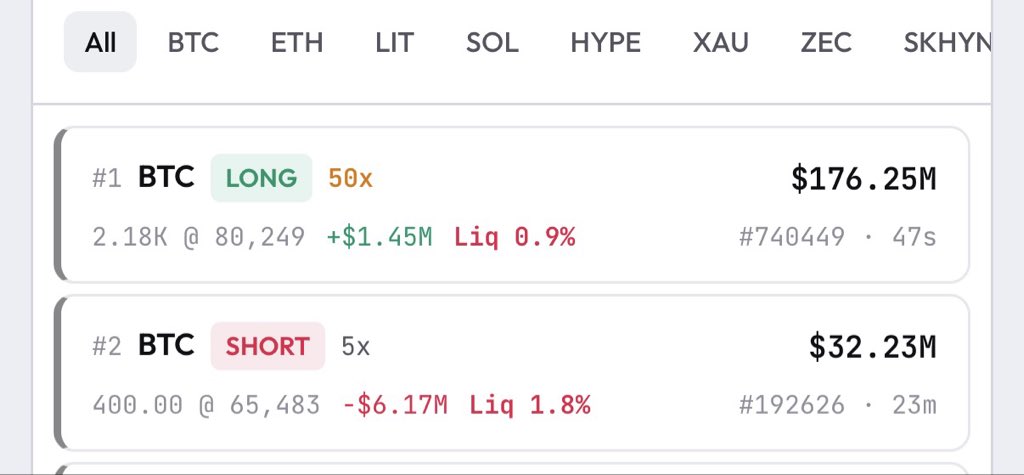Viewport: 1024px width, 475px height.
Task: Open trader ID #740449 link
Action: click(x=792, y=237)
